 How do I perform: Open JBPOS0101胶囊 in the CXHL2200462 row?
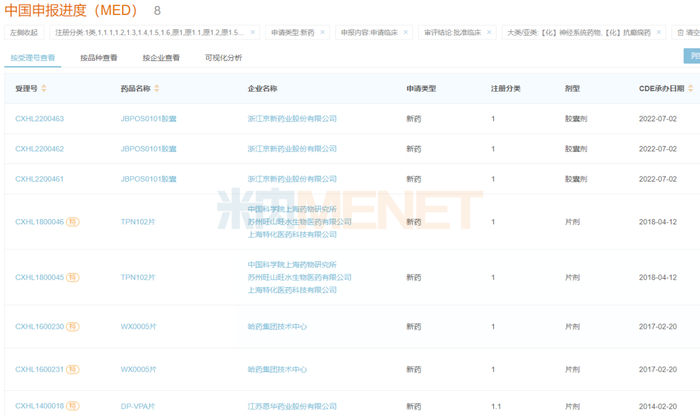[x=149, y=149]
